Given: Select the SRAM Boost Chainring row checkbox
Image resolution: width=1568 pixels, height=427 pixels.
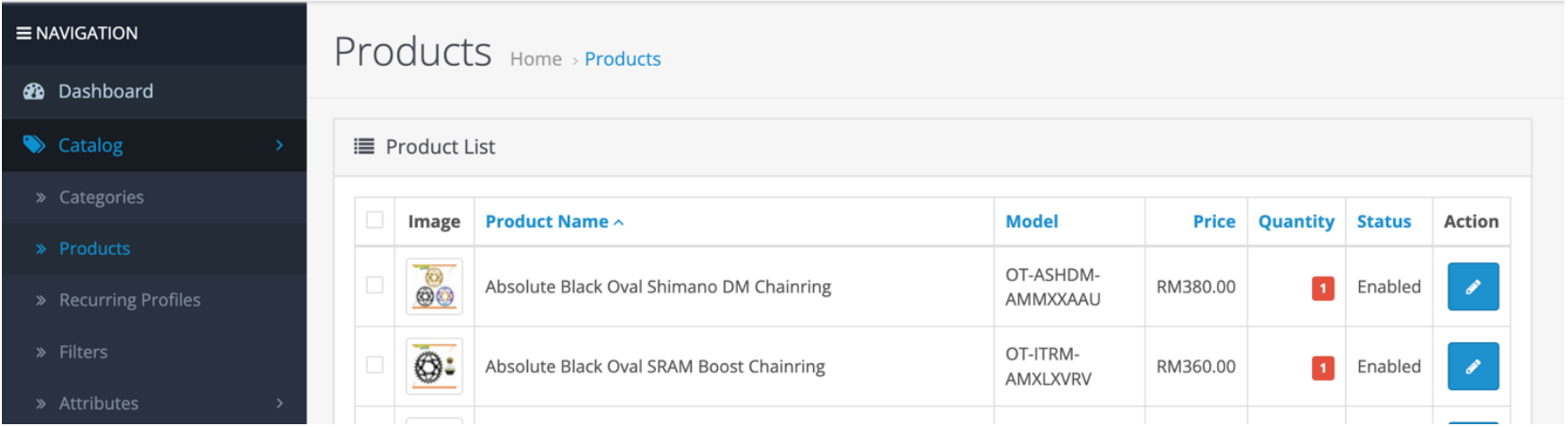Looking at the screenshot, I should pyautogui.click(x=375, y=365).
